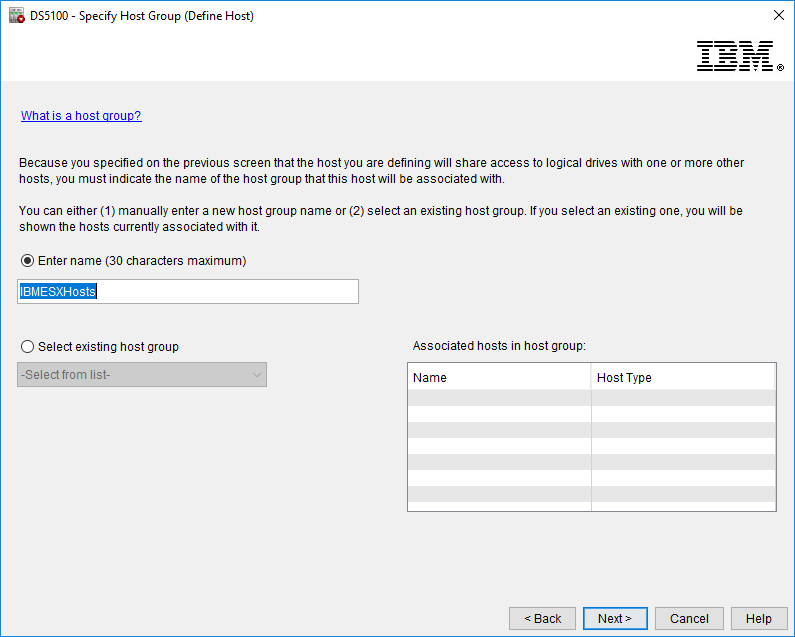Viewport: 795px width, 637px height.
Task: Click the 'Host Type' column header
Action: pos(683,377)
